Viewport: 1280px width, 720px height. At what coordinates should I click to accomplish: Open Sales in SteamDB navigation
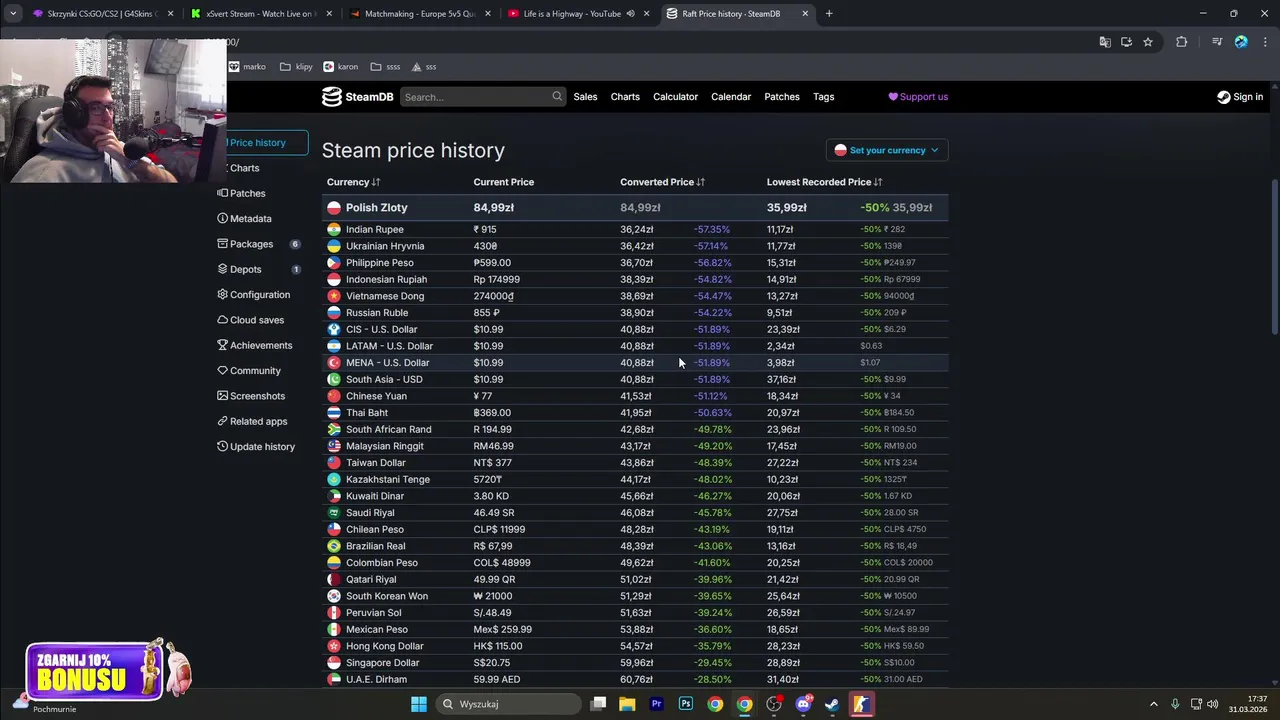(585, 97)
